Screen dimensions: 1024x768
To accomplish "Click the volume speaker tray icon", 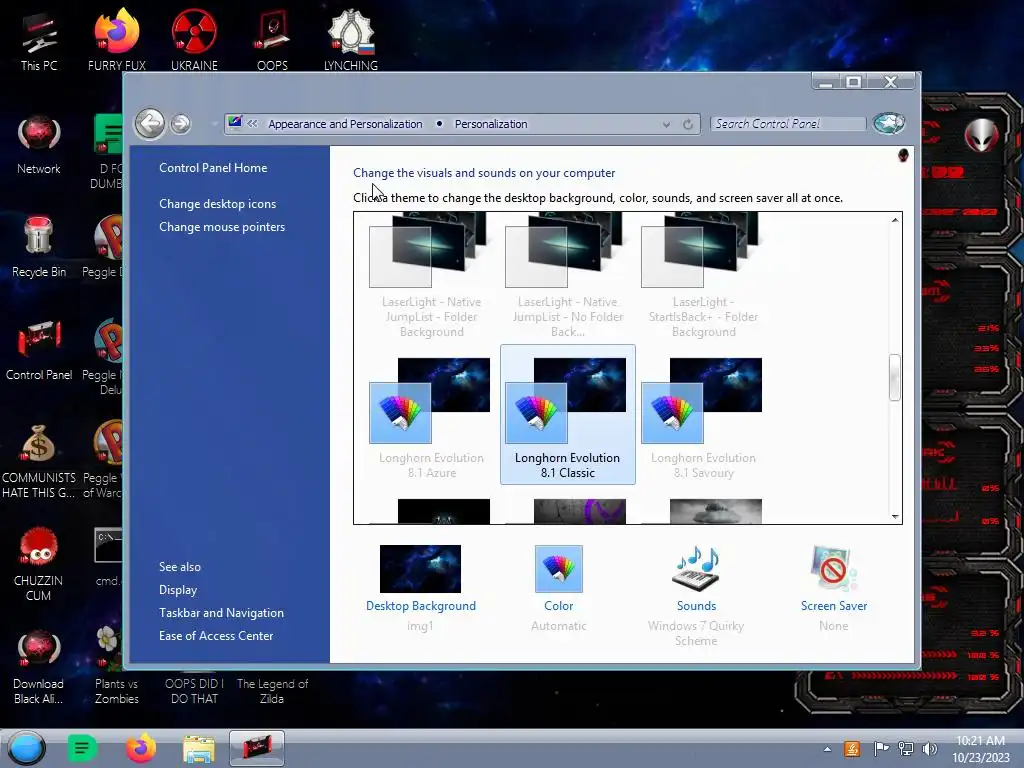I will coord(929,749).
